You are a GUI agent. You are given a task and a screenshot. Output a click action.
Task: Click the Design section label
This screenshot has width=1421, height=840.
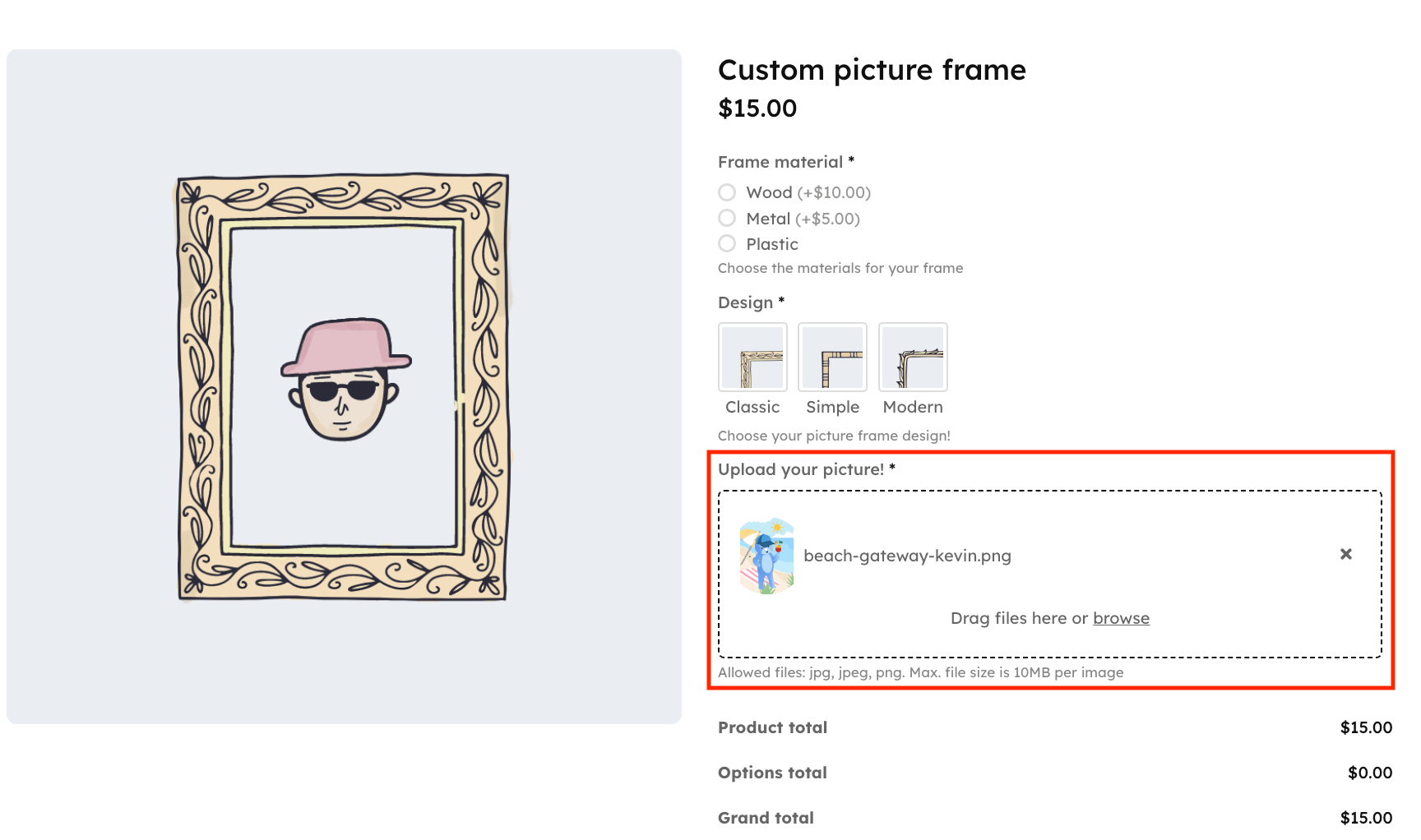coord(744,302)
